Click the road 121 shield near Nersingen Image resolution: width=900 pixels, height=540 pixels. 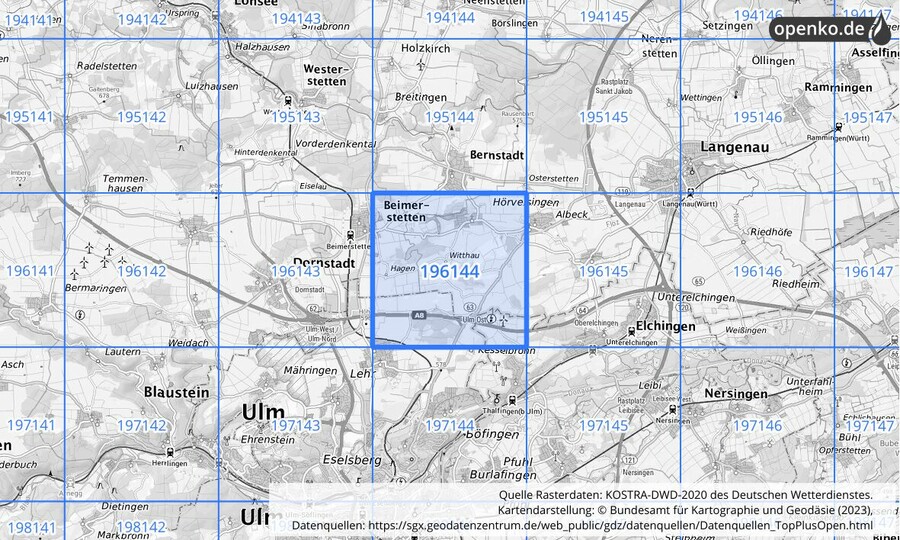[630, 461]
